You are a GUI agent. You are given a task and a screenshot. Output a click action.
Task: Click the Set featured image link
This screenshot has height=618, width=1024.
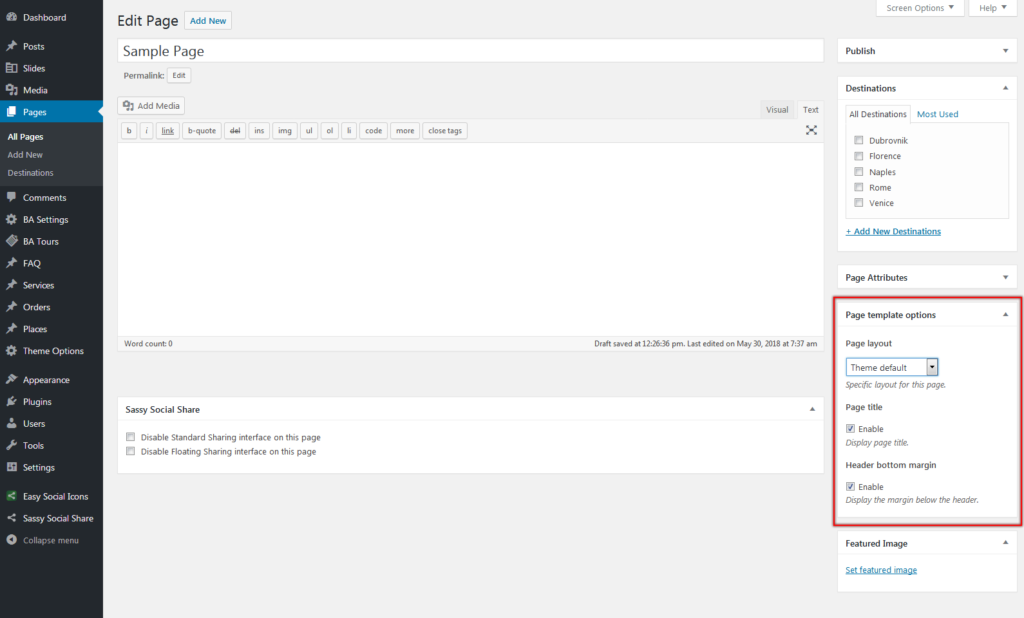coord(881,570)
